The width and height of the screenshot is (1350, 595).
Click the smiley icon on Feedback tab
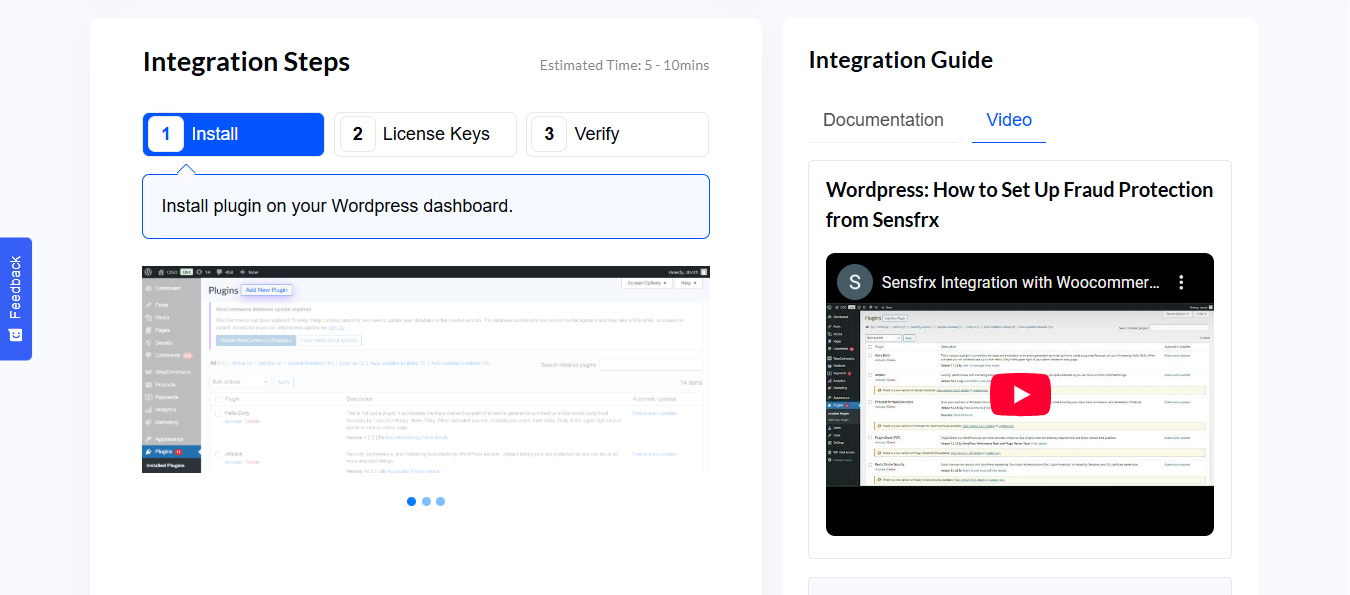point(15,334)
